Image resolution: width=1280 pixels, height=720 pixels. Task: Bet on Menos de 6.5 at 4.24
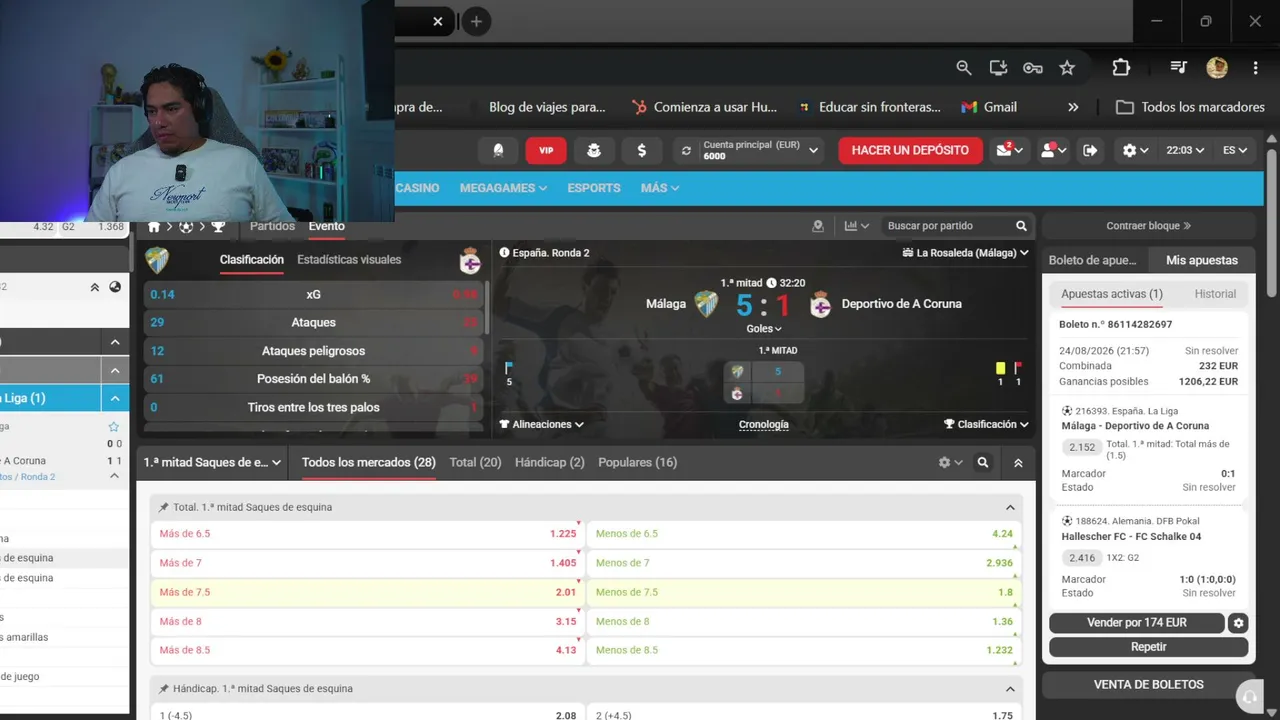click(x=804, y=534)
